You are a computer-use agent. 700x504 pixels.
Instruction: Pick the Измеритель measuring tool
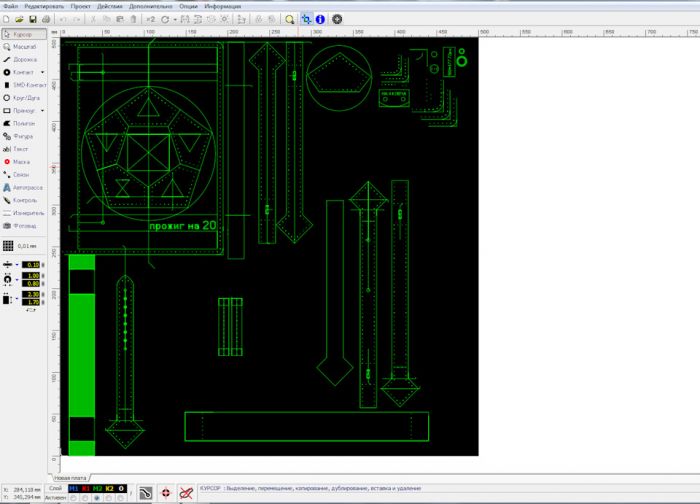(25, 213)
